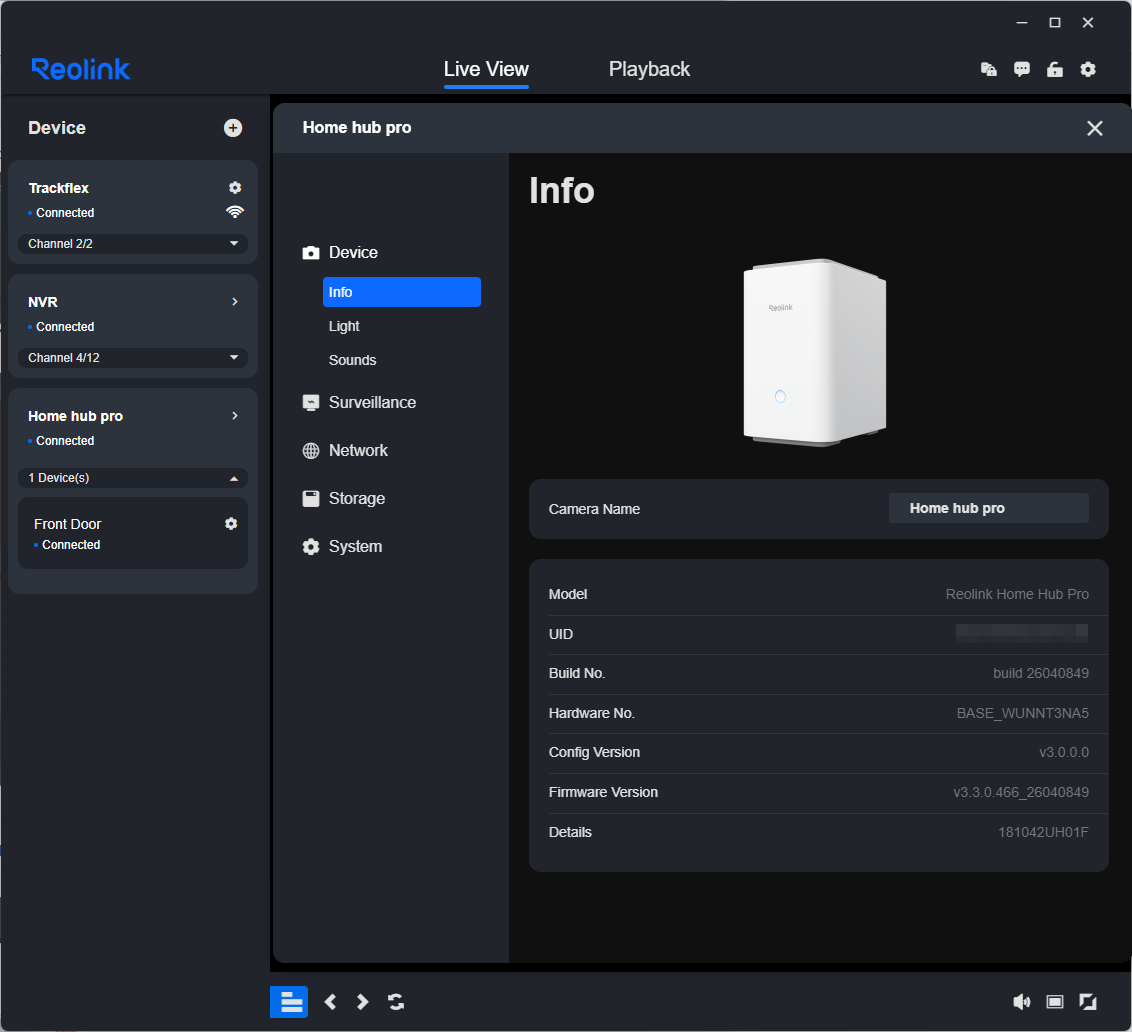The image size is (1132, 1032).
Task: Expand the System settings section
Action: pos(355,547)
